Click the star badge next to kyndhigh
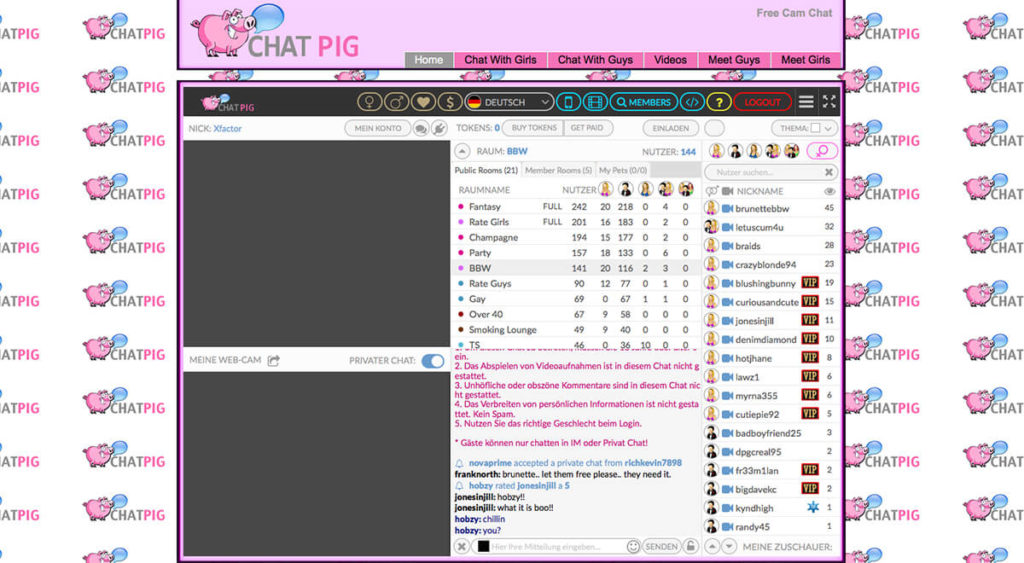1024x563 pixels. click(812, 507)
